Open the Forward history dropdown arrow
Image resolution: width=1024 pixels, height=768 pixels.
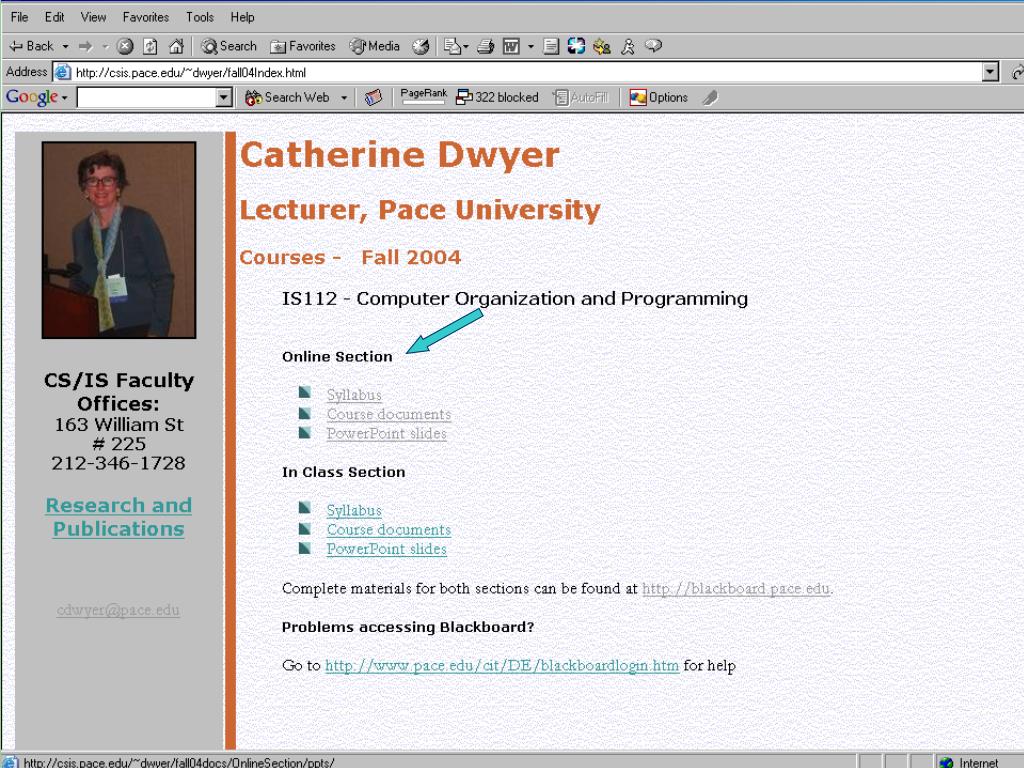[104, 46]
